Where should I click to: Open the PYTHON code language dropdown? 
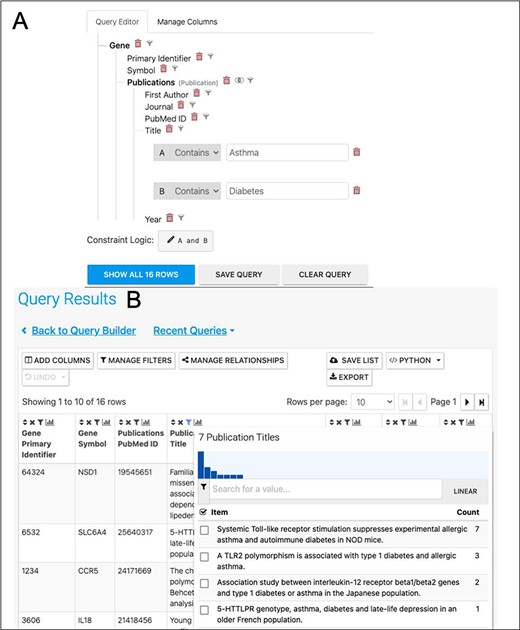415,360
